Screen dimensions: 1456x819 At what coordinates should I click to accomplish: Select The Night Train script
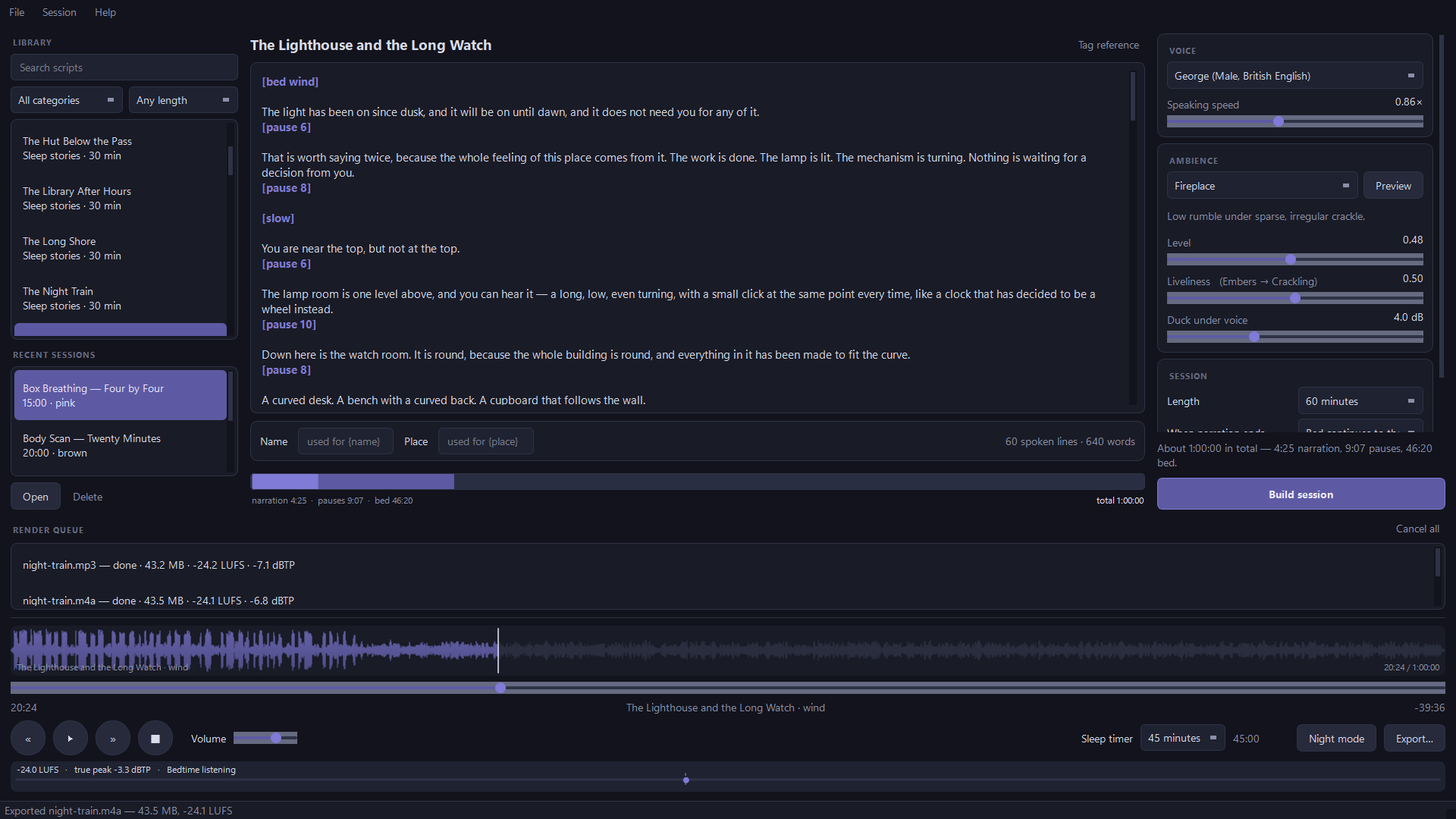(121, 299)
